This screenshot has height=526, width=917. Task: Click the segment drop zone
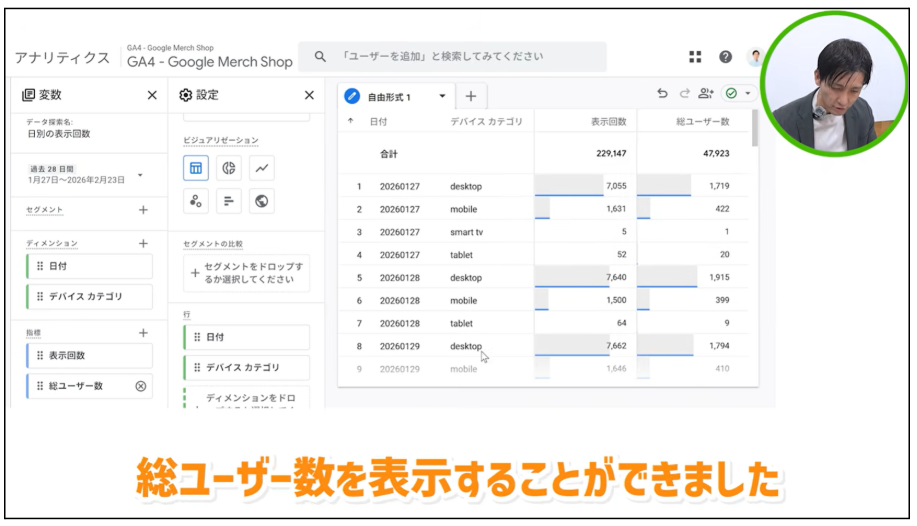point(247,273)
